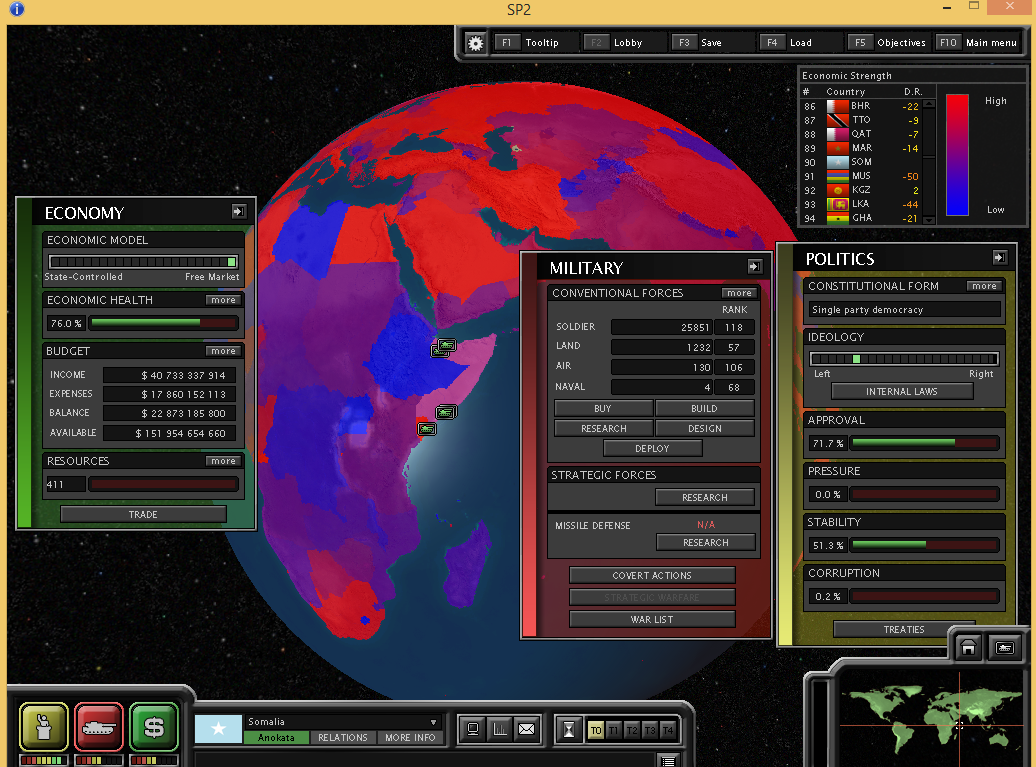Click the red tank Military icon

99,727
